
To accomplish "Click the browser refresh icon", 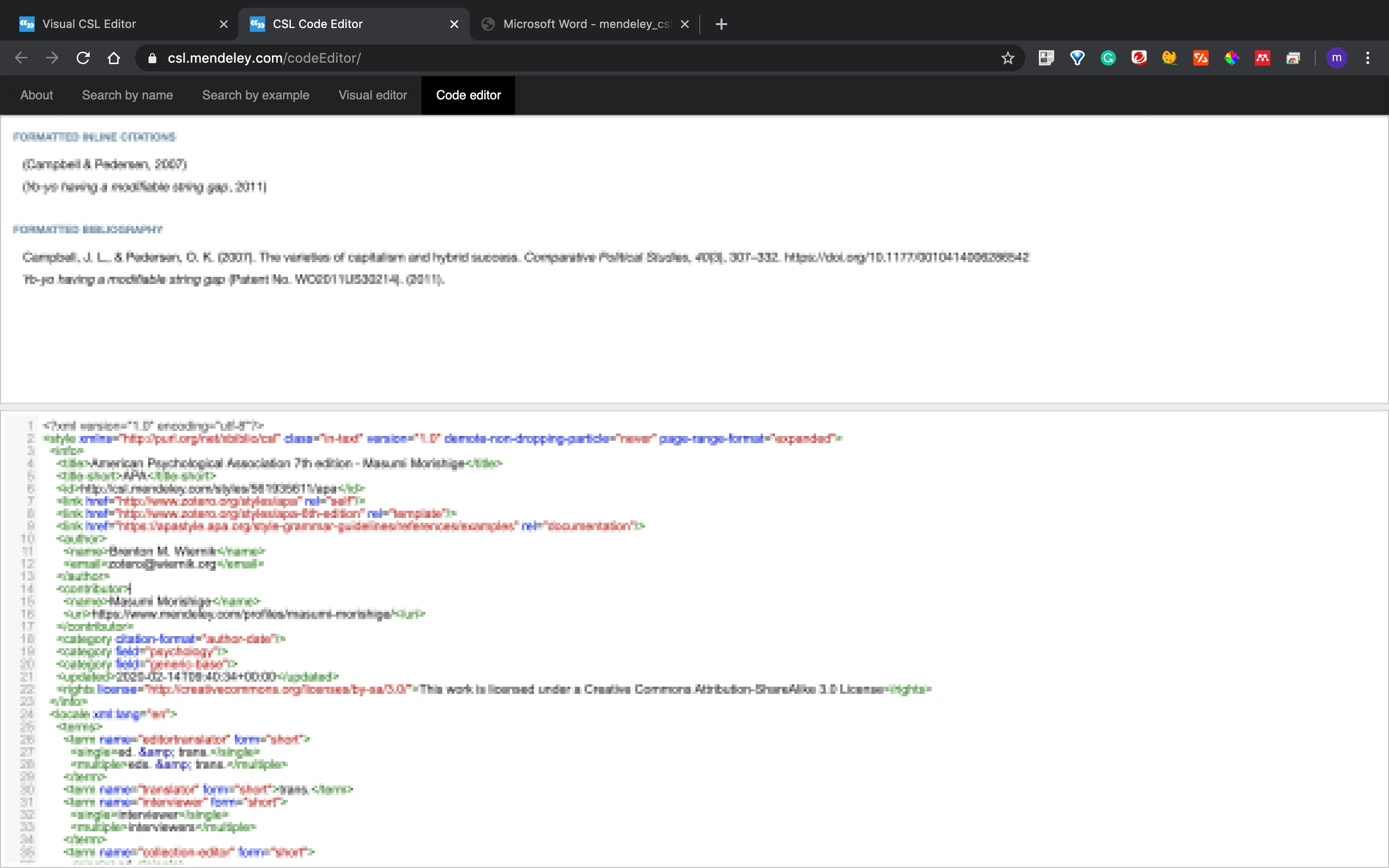I will (84, 58).
